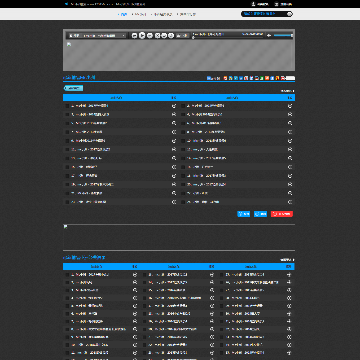Expand the 'more' link above the lower table
This screenshot has width=360, height=360.
(x=287, y=260)
